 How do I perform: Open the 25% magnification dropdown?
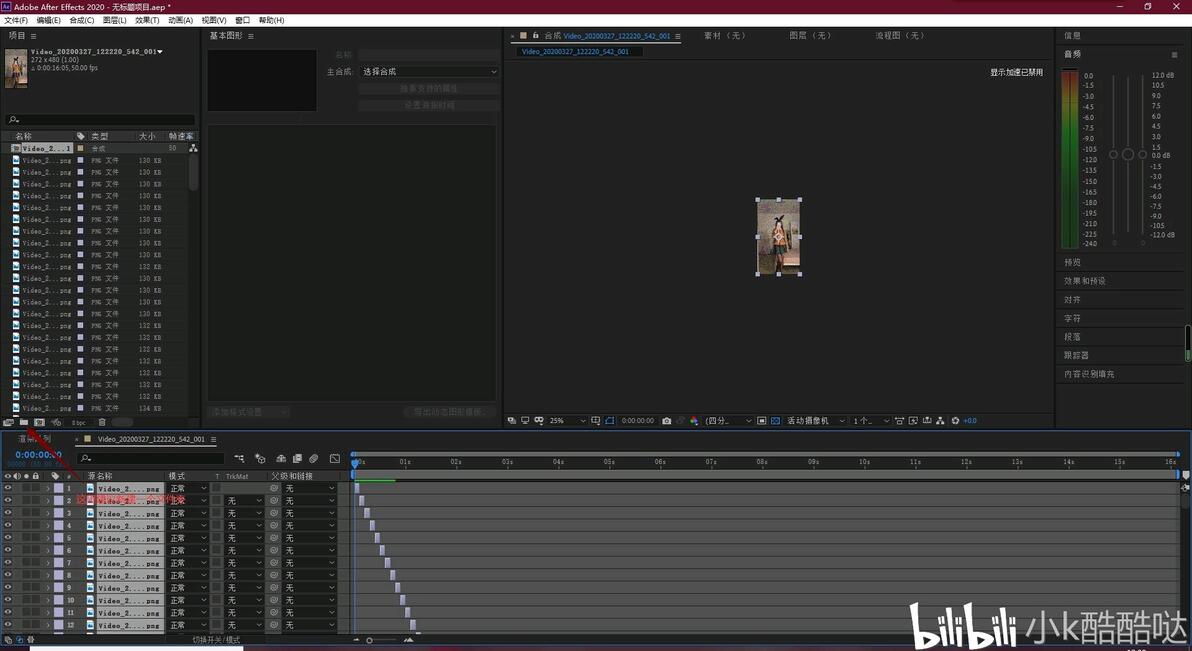(567, 421)
